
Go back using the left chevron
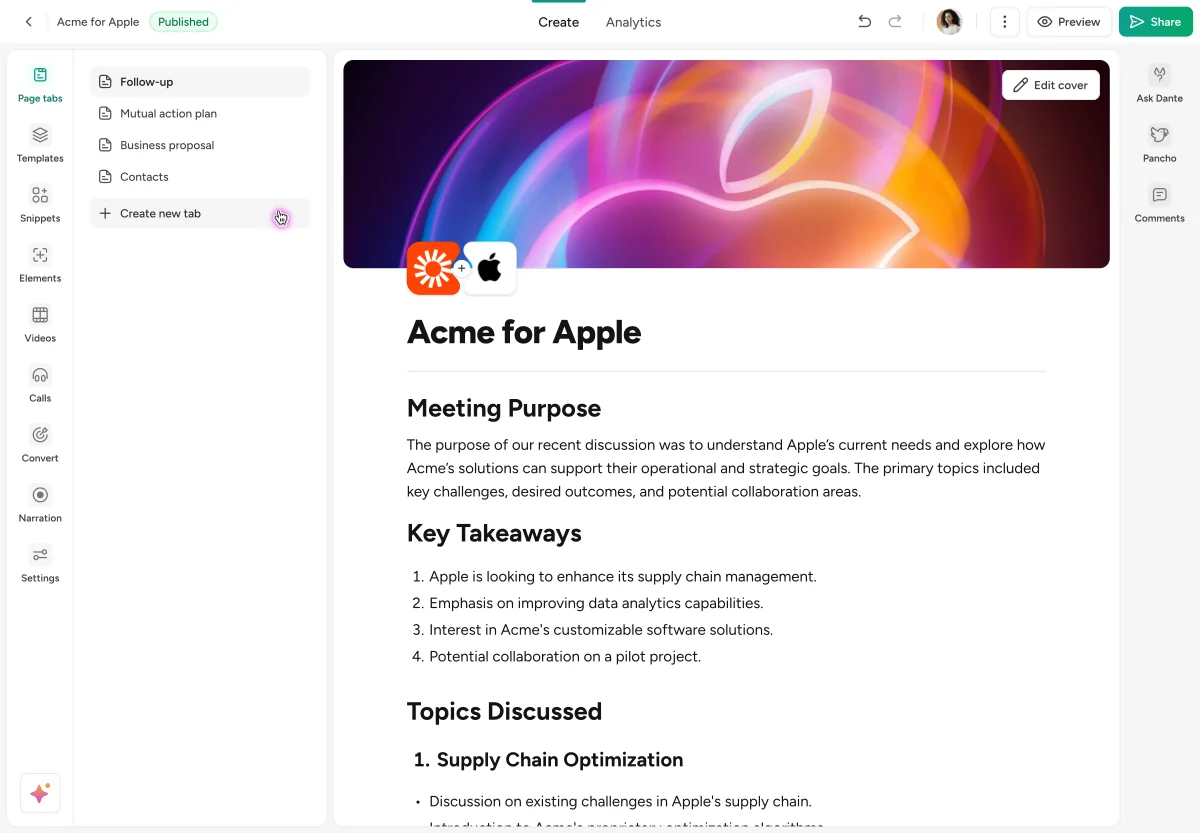coord(29,22)
